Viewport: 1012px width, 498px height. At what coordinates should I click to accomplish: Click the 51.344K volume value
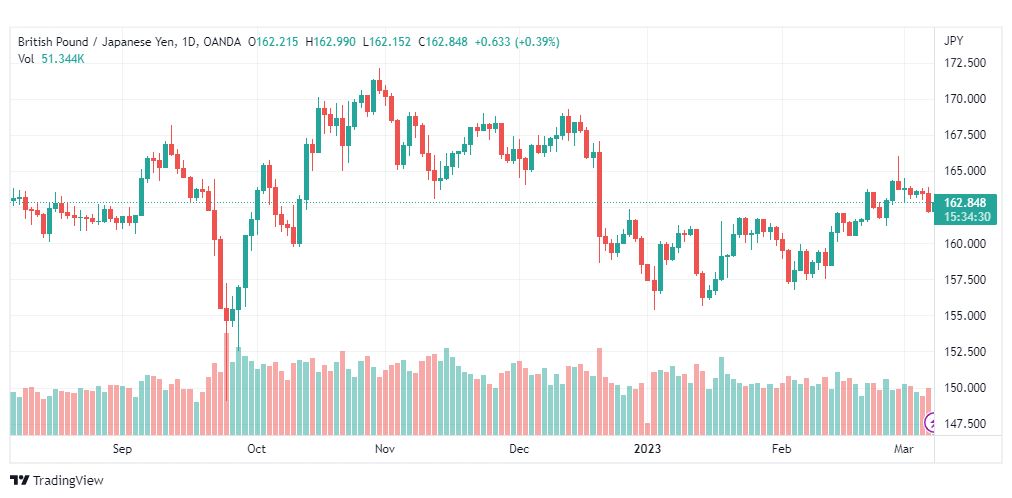(x=64, y=58)
